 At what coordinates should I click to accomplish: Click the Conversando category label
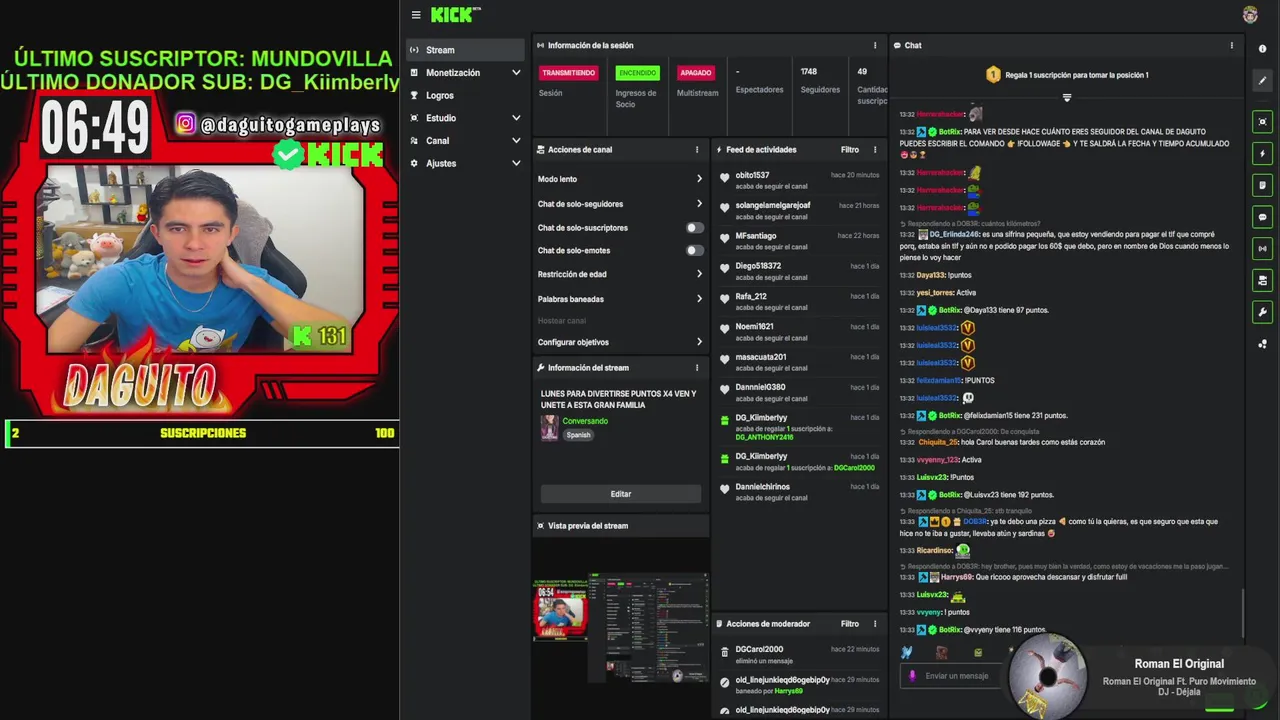tap(585, 421)
